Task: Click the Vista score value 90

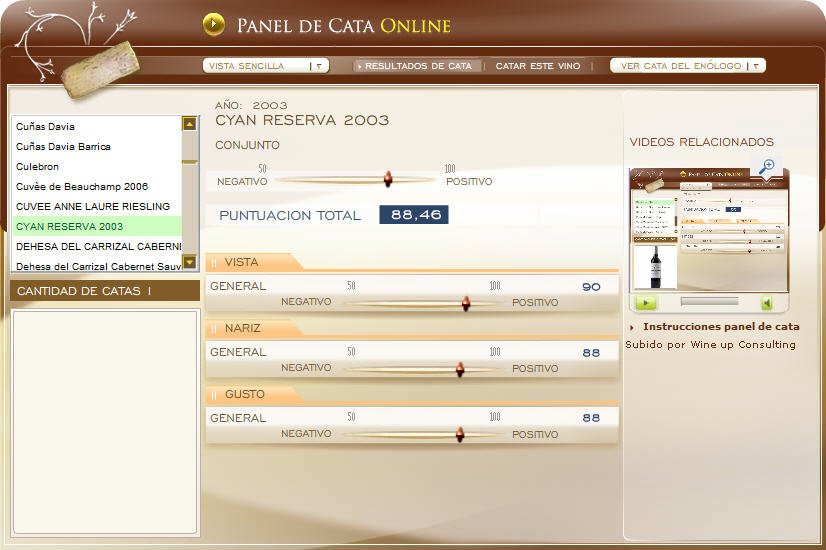Action: coord(591,287)
